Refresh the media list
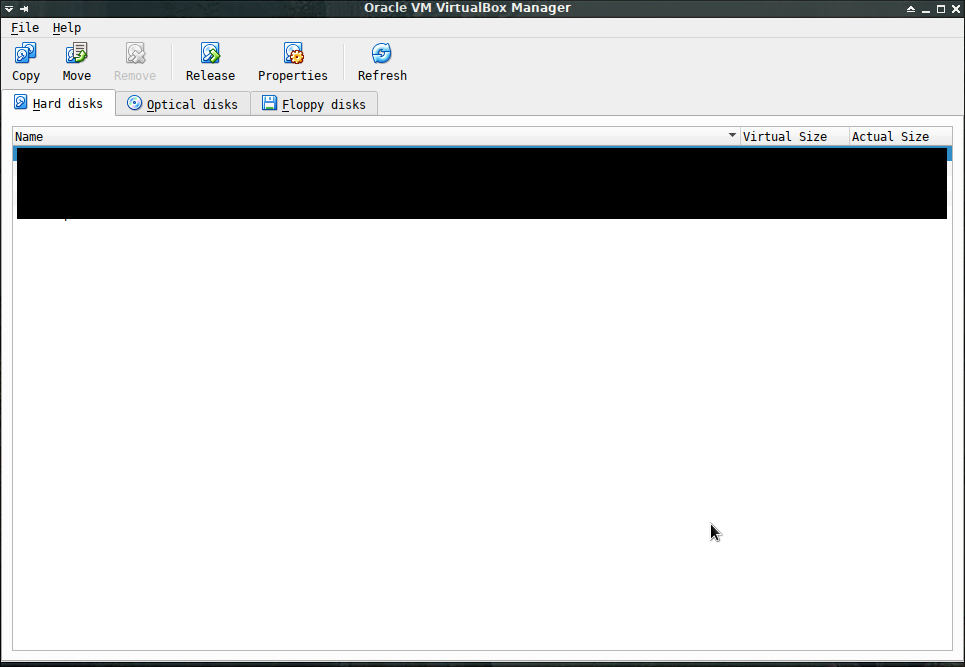Screen dimensions: 965x667 tap(382, 62)
